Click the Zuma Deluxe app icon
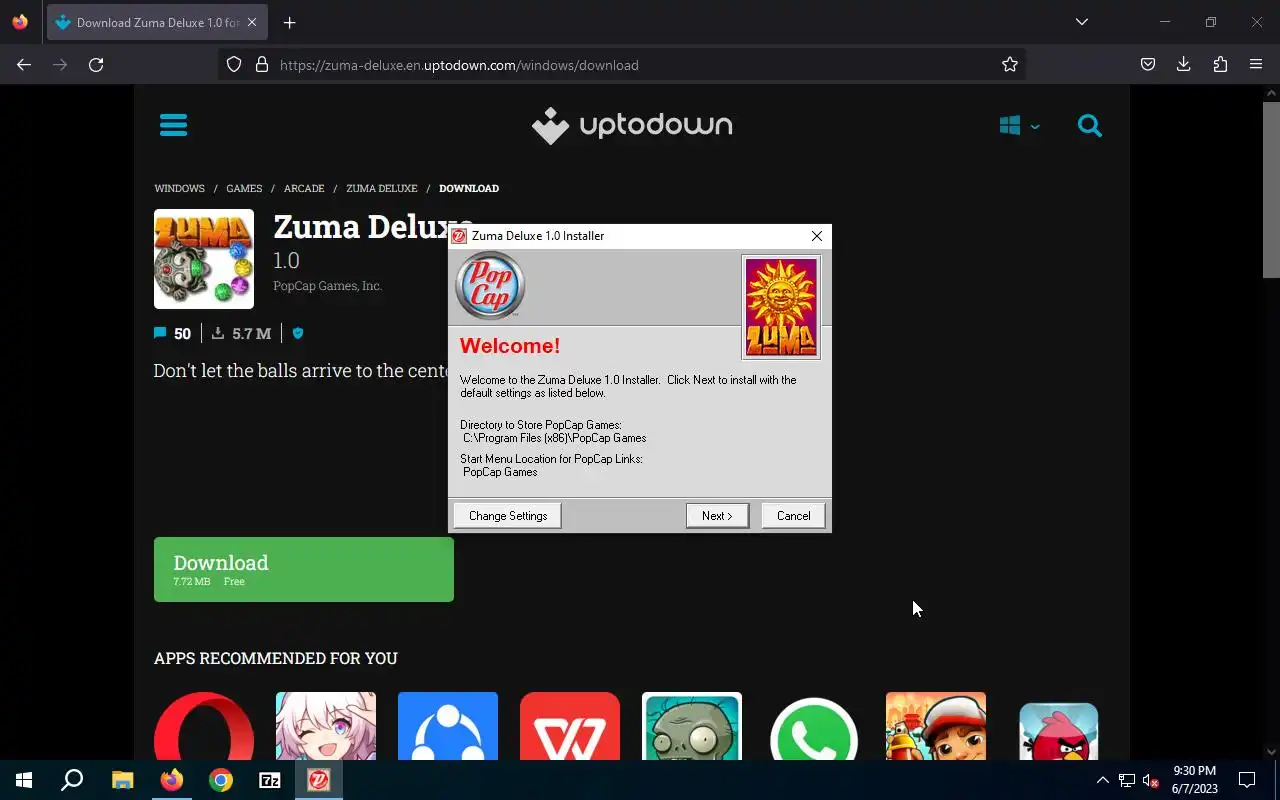The height and width of the screenshot is (800, 1280). [204, 259]
